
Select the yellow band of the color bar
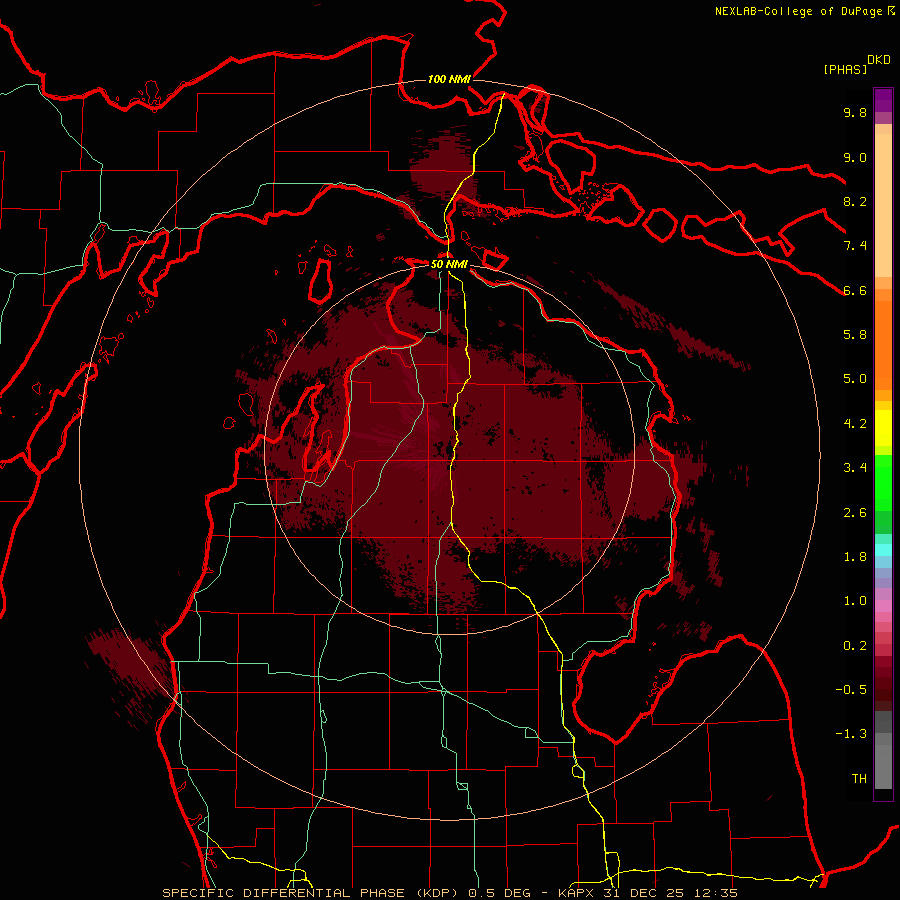point(883,428)
